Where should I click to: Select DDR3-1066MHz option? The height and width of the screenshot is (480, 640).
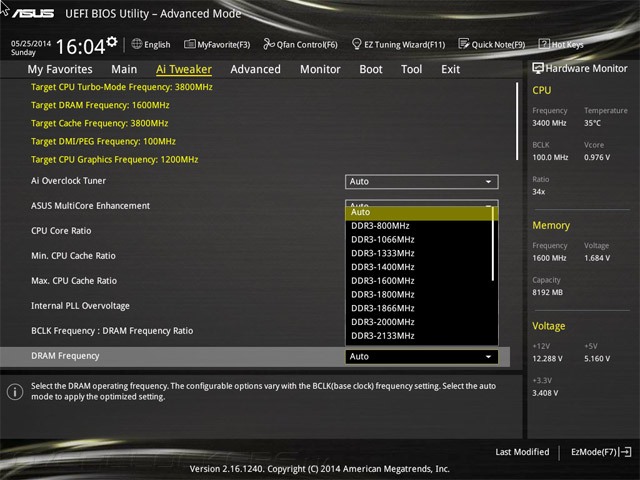[419, 240]
